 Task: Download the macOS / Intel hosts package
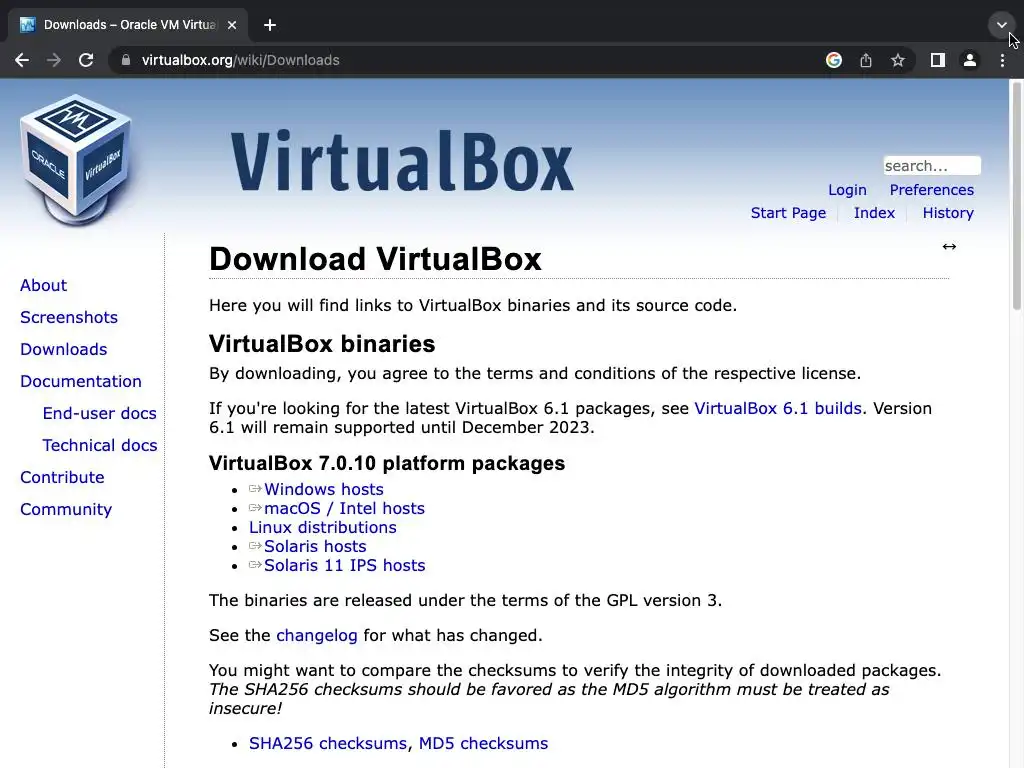point(344,508)
